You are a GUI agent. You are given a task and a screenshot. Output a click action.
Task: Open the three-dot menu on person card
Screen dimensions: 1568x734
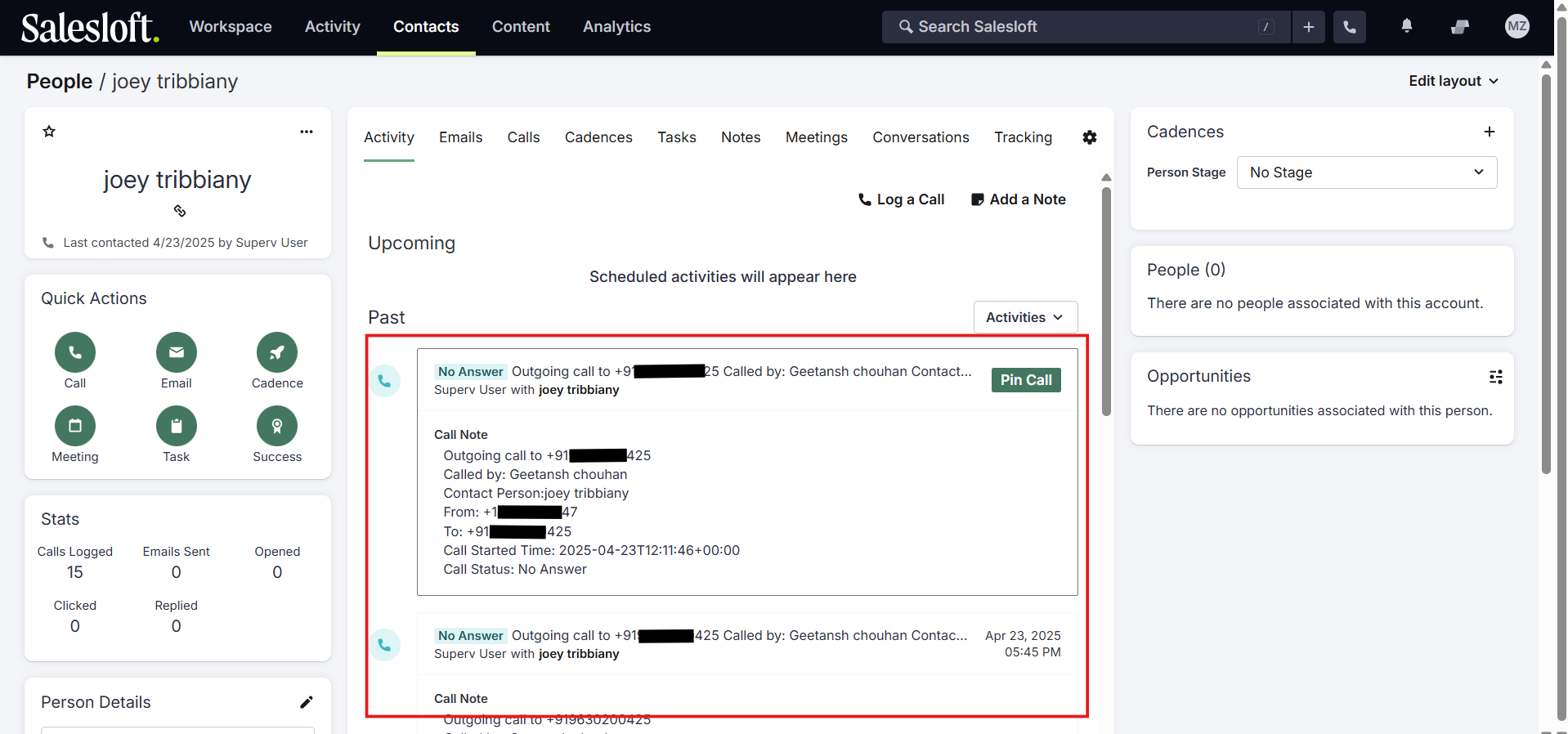point(307,132)
